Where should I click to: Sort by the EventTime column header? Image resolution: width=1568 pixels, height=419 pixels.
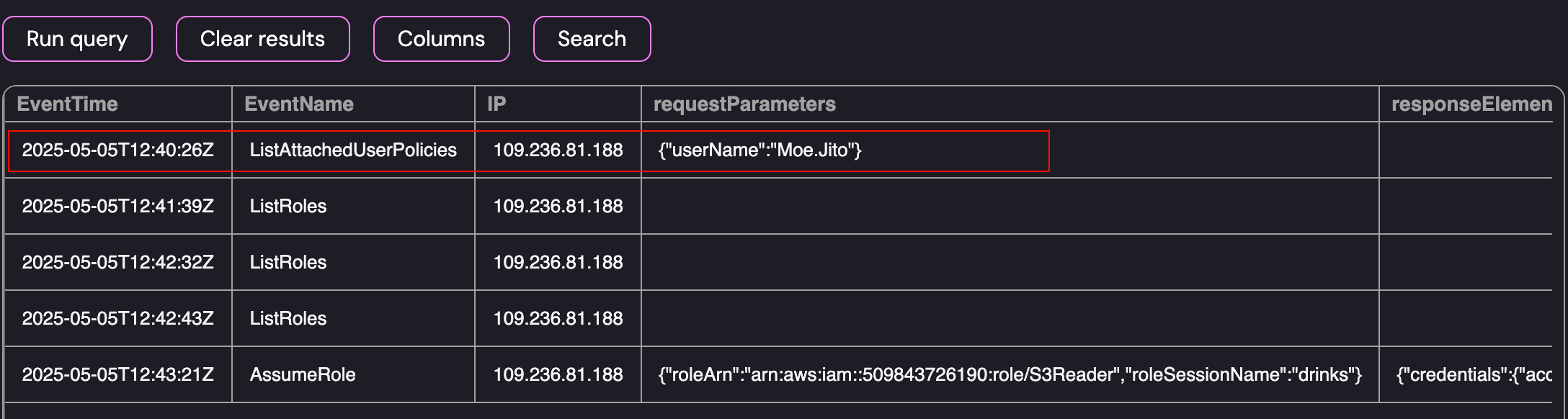[67, 104]
